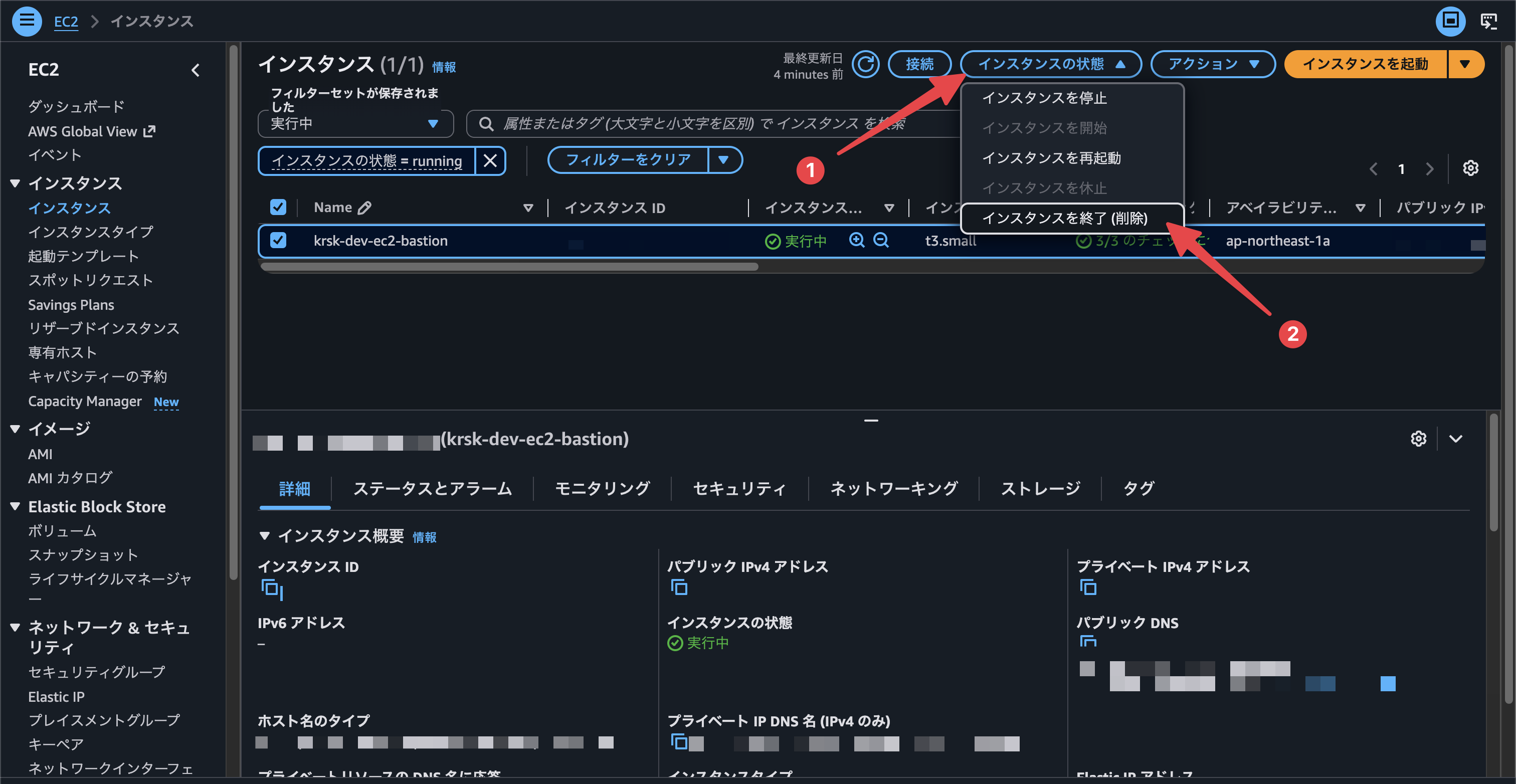
Task: Switch to the Tags tab
Action: (1138, 489)
